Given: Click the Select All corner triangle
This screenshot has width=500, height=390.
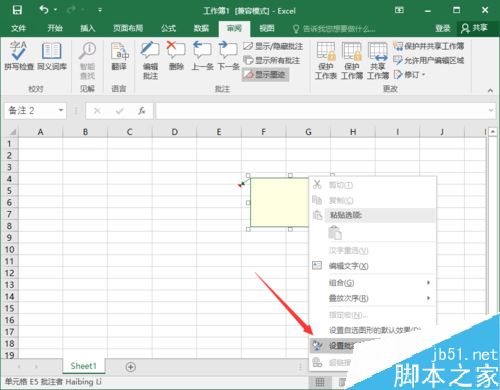Looking at the screenshot, I should (x=12, y=132).
